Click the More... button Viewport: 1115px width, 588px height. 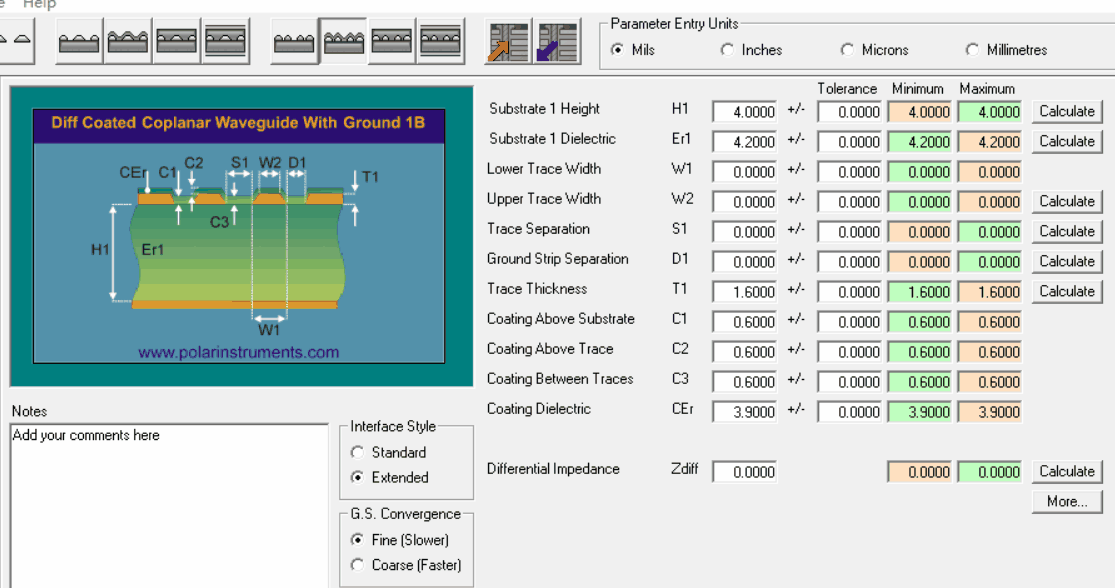[x=1066, y=501]
